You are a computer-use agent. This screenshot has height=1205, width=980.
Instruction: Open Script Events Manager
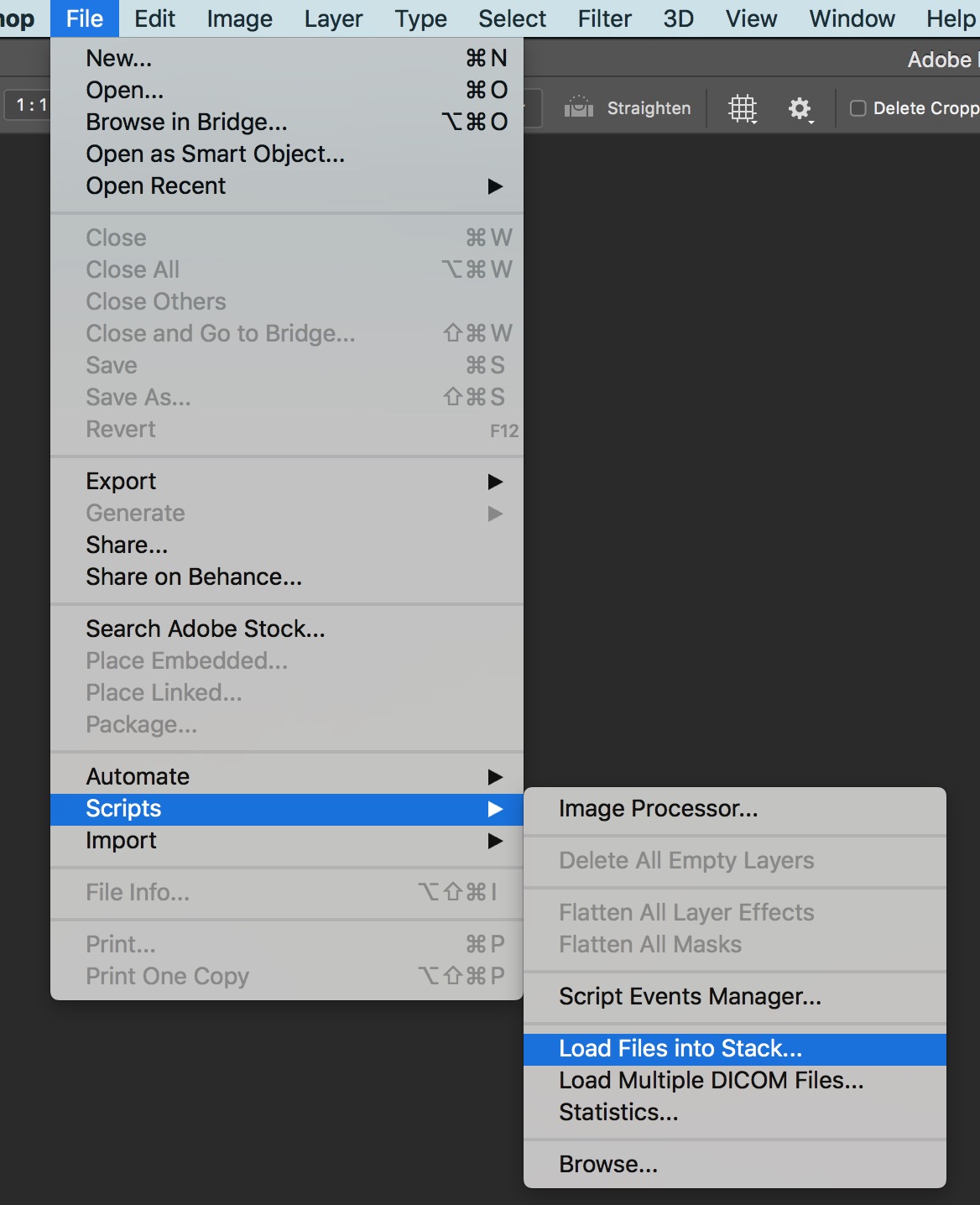click(690, 996)
